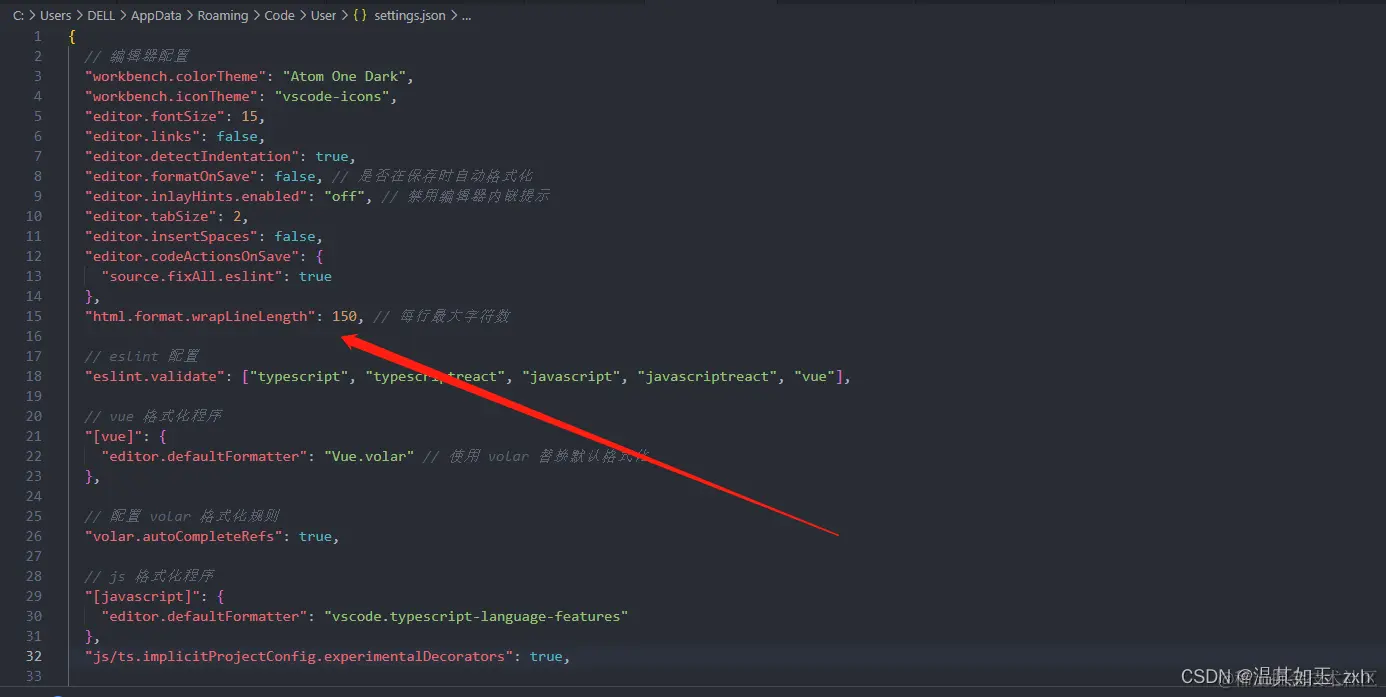Click false value of editor.links

237,136
